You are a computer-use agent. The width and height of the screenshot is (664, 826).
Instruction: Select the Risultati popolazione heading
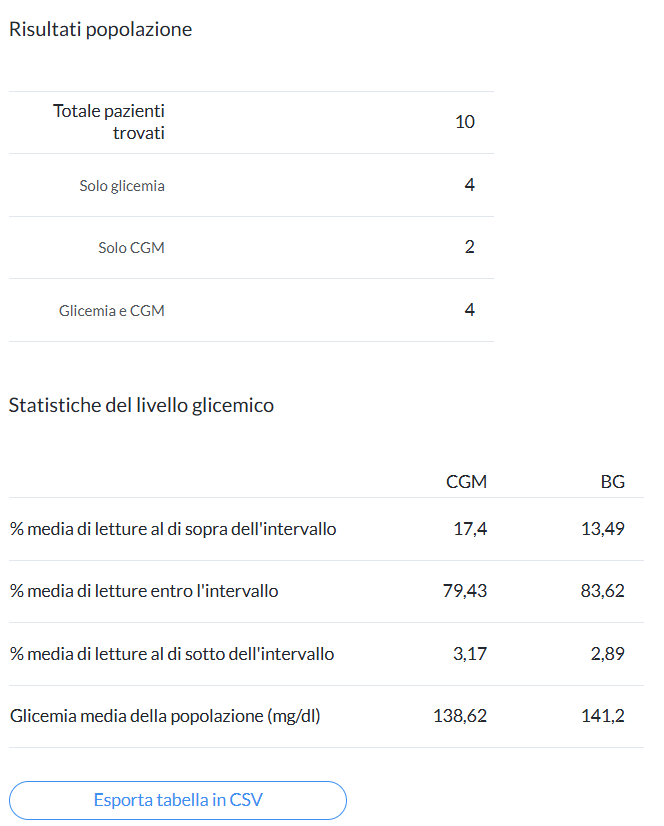pyautogui.click(x=100, y=29)
